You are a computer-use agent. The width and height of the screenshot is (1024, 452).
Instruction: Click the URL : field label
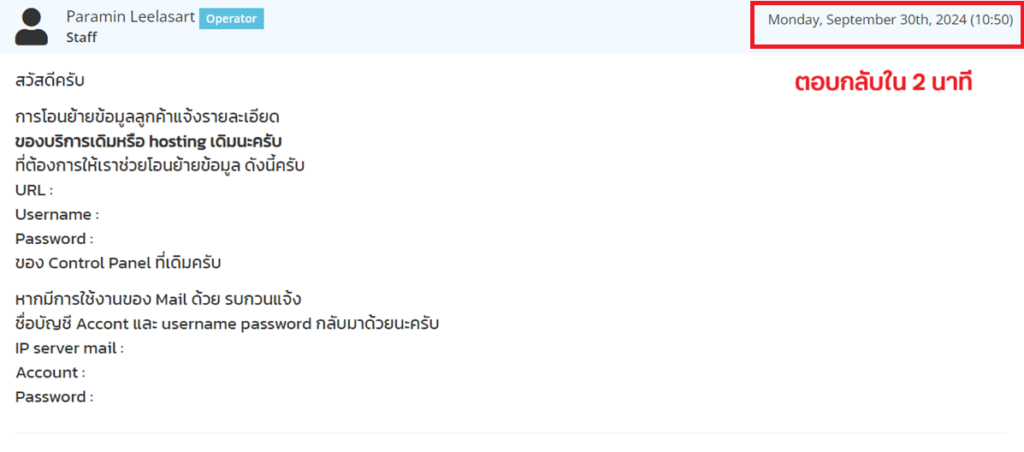click(x=34, y=191)
